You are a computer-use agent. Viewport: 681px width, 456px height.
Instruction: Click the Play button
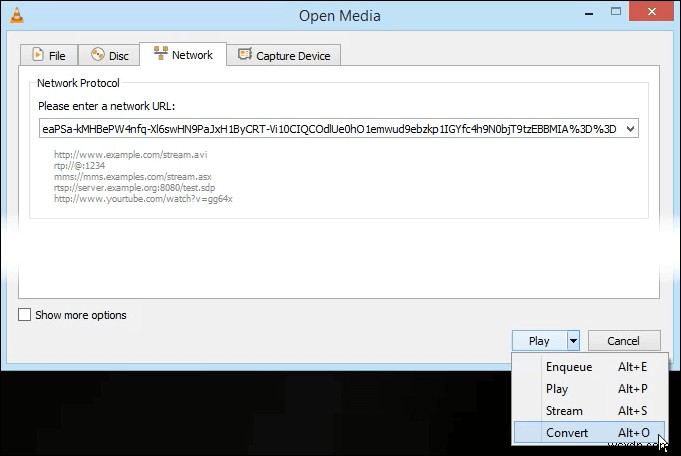[x=539, y=341]
